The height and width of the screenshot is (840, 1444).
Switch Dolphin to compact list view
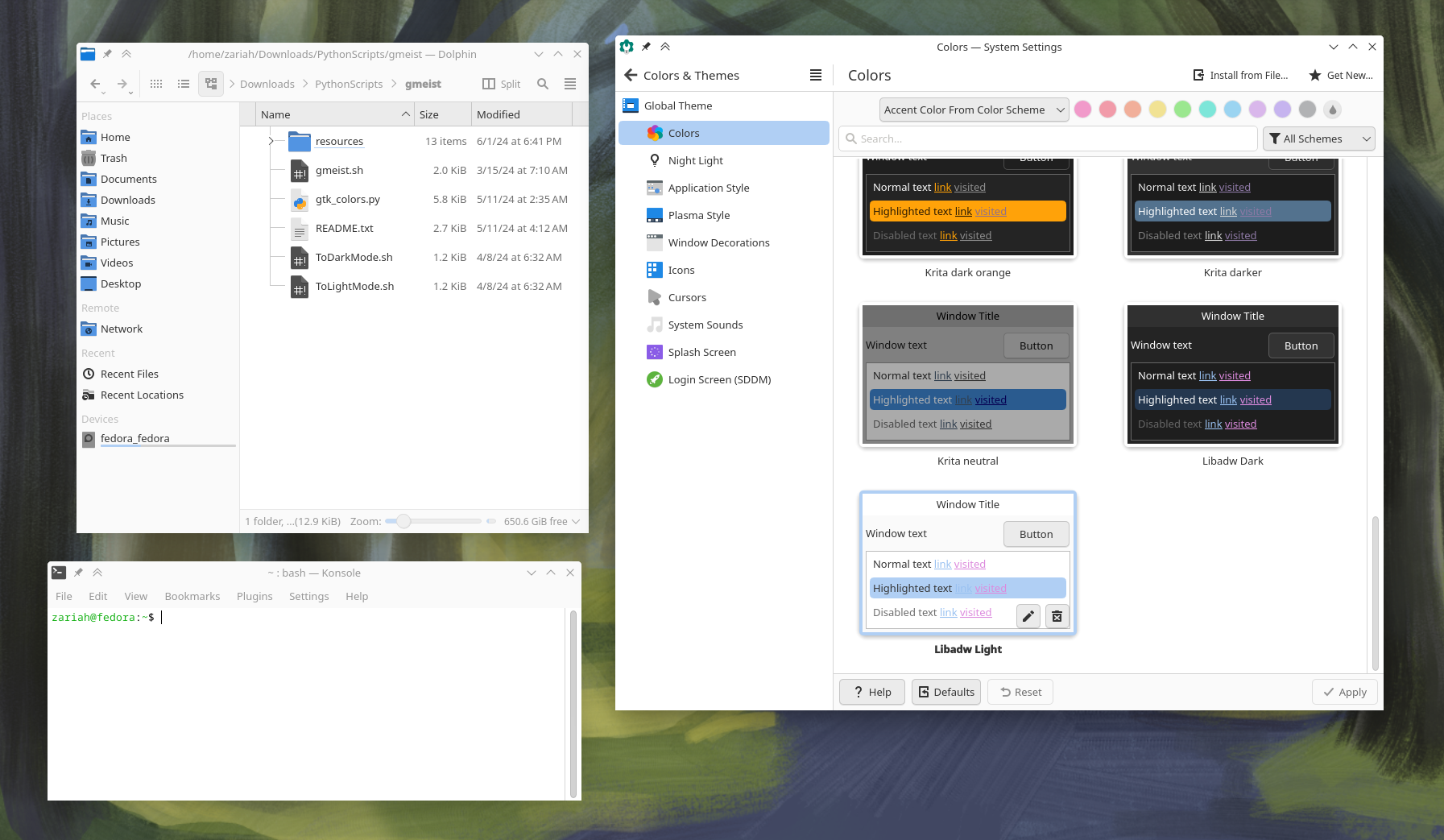coord(184,84)
